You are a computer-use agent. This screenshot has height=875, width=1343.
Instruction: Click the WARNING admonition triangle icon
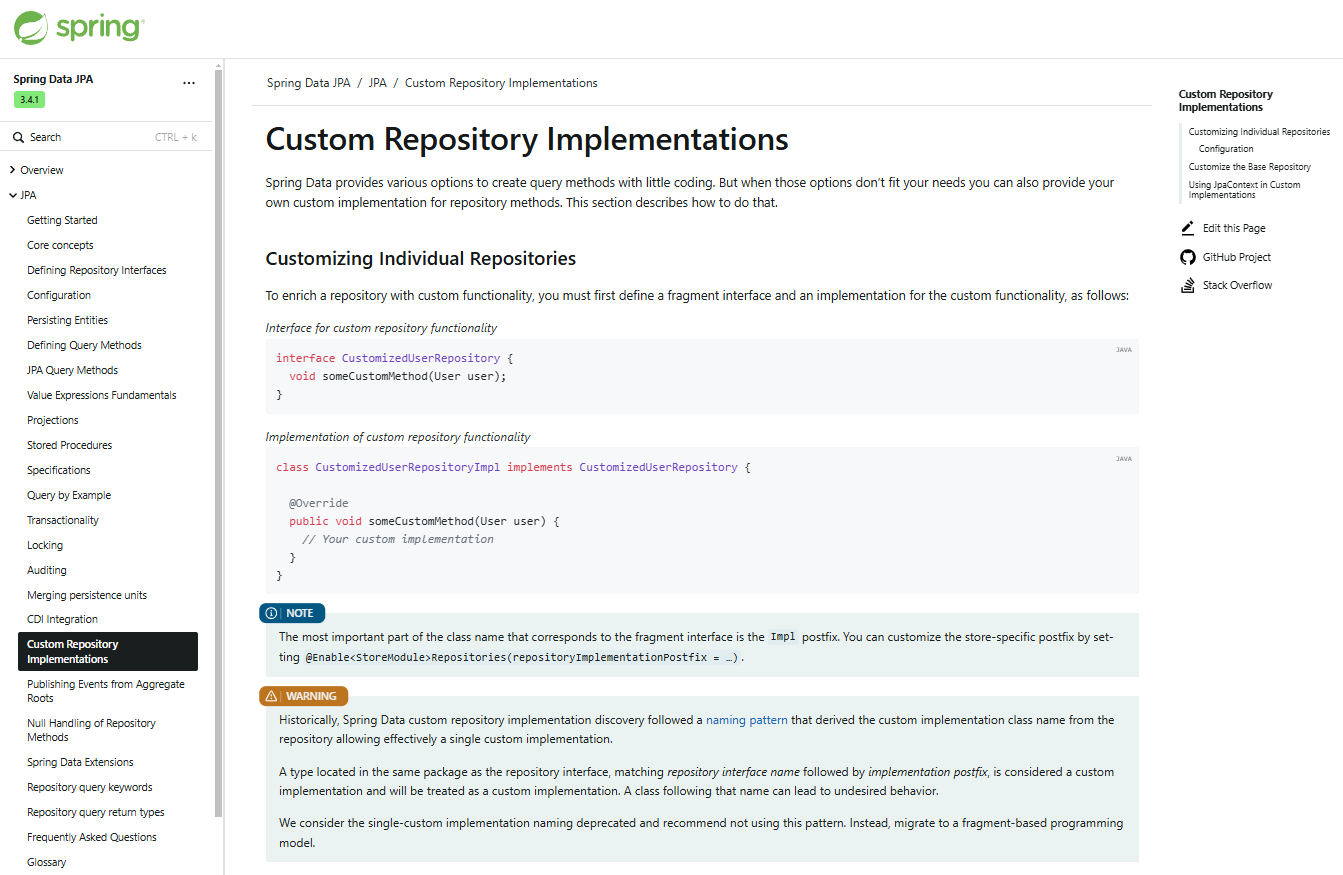[x=271, y=696]
